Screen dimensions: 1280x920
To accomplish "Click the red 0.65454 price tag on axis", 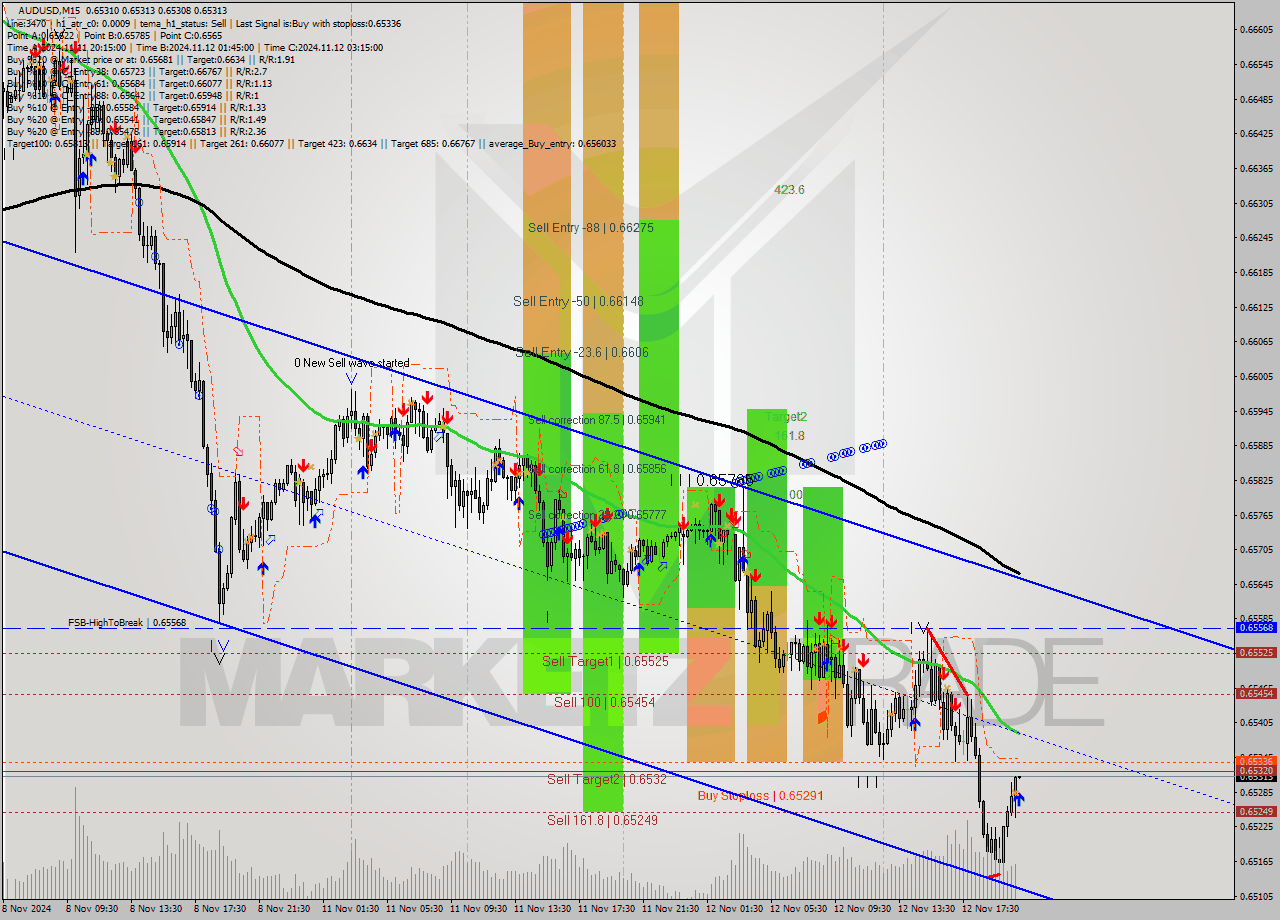I will [x=1256, y=694].
